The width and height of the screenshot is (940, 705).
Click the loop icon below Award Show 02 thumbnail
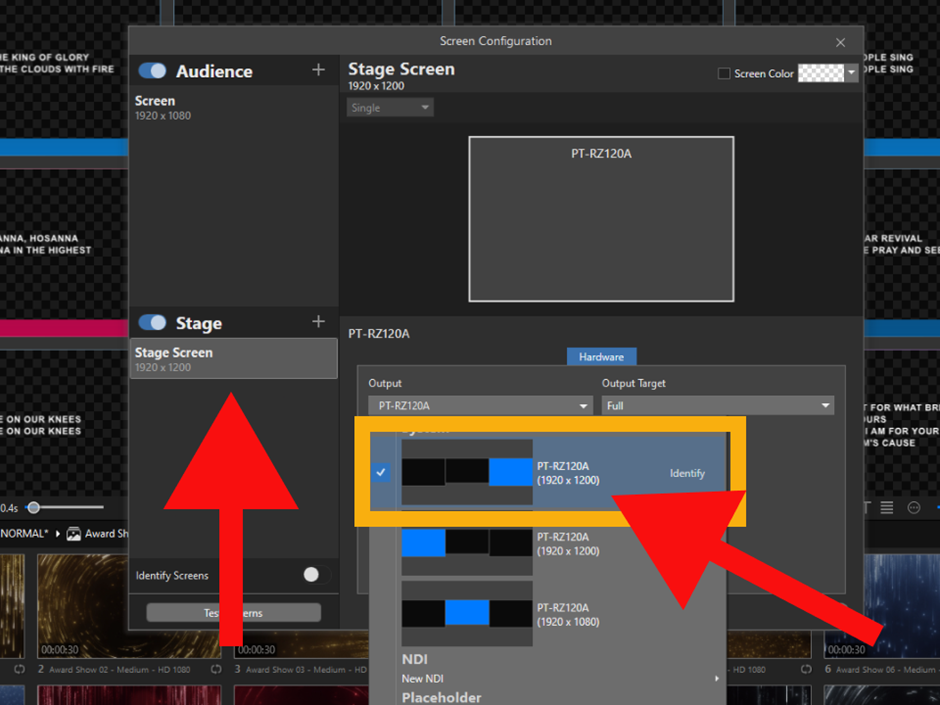point(217,669)
